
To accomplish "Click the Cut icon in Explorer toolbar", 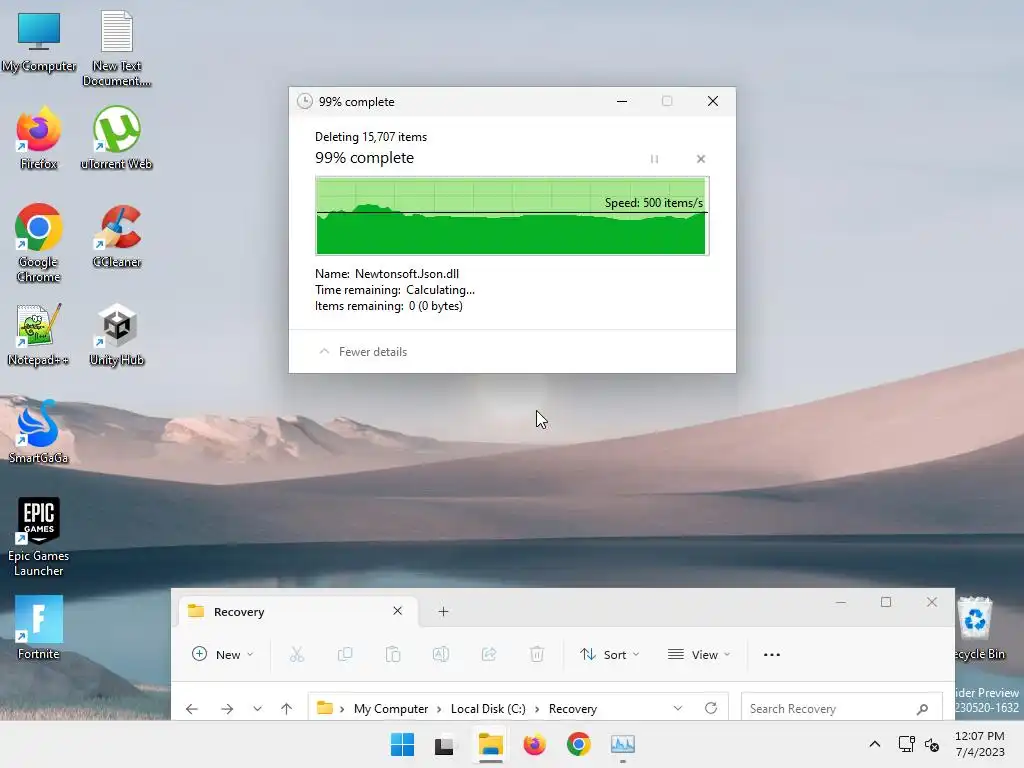I will [x=297, y=654].
